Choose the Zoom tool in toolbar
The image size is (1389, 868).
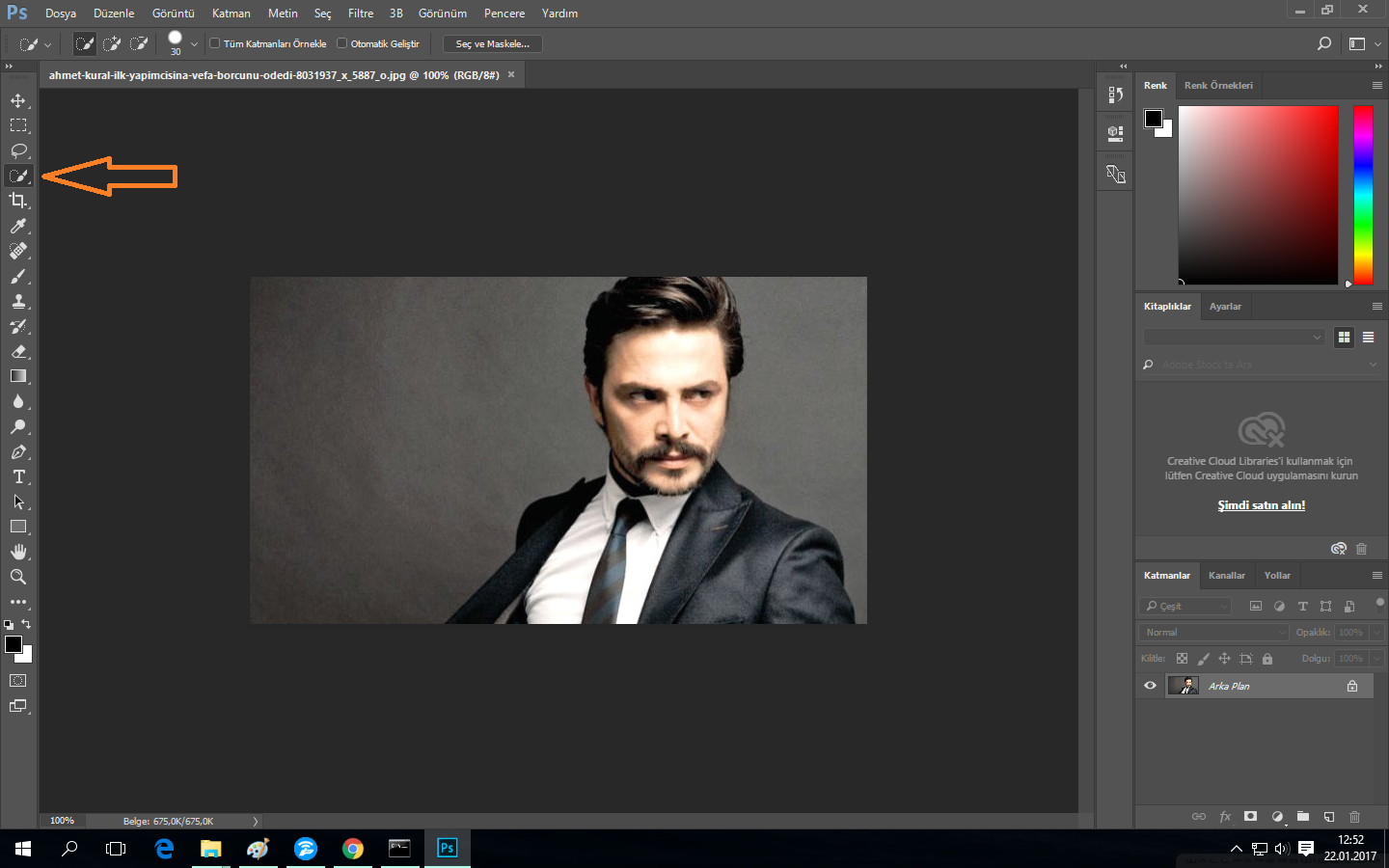[18, 577]
